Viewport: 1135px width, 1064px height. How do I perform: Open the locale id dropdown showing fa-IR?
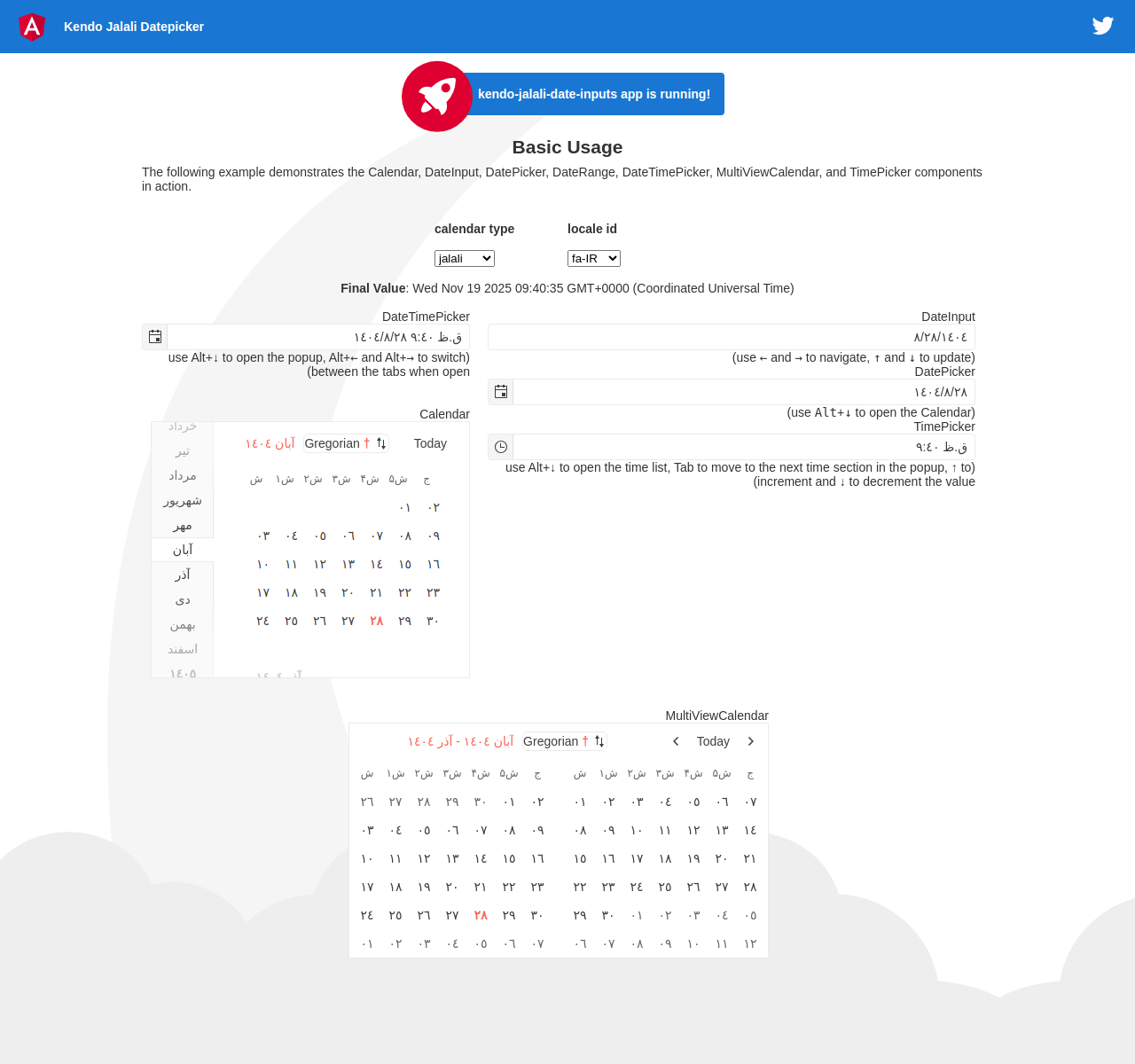pyautogui.click(x=594, y=258)
